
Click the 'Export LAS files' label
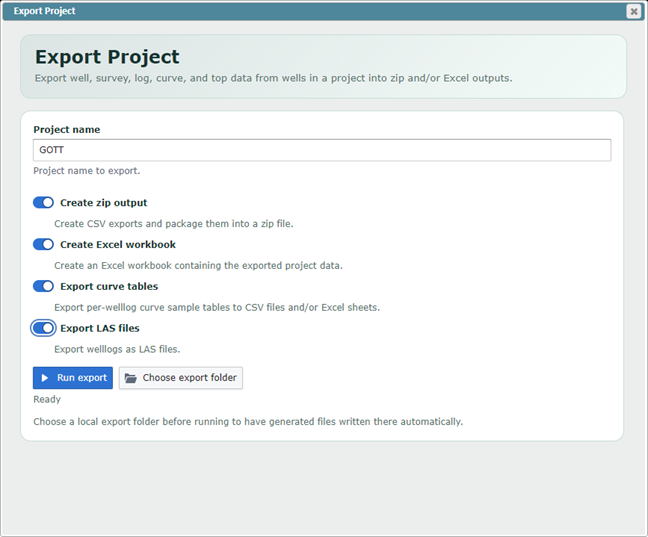click(x=100, y=328)
